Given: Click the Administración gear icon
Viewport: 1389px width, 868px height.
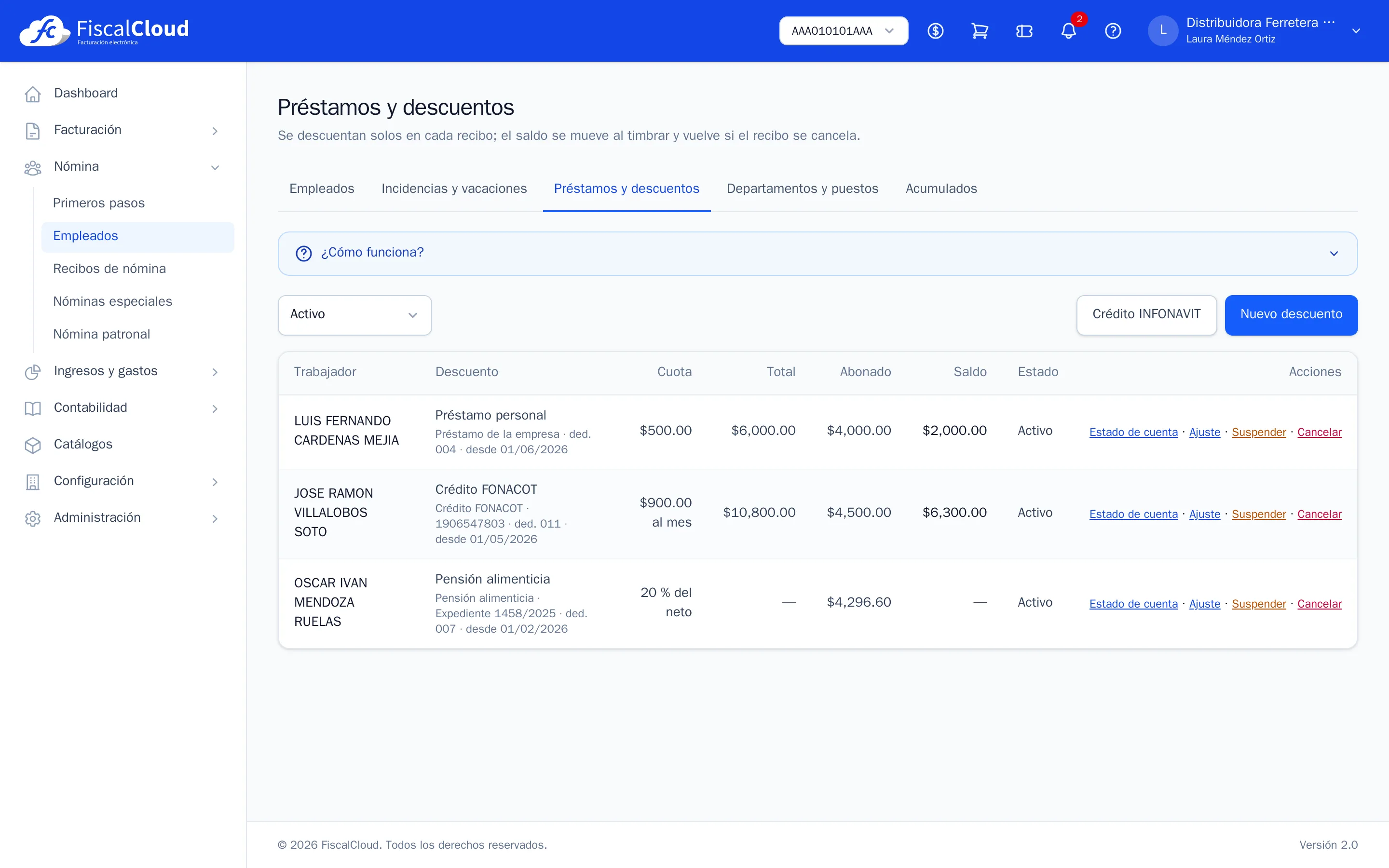Looking at the screenshot, I should click(33, 518).
